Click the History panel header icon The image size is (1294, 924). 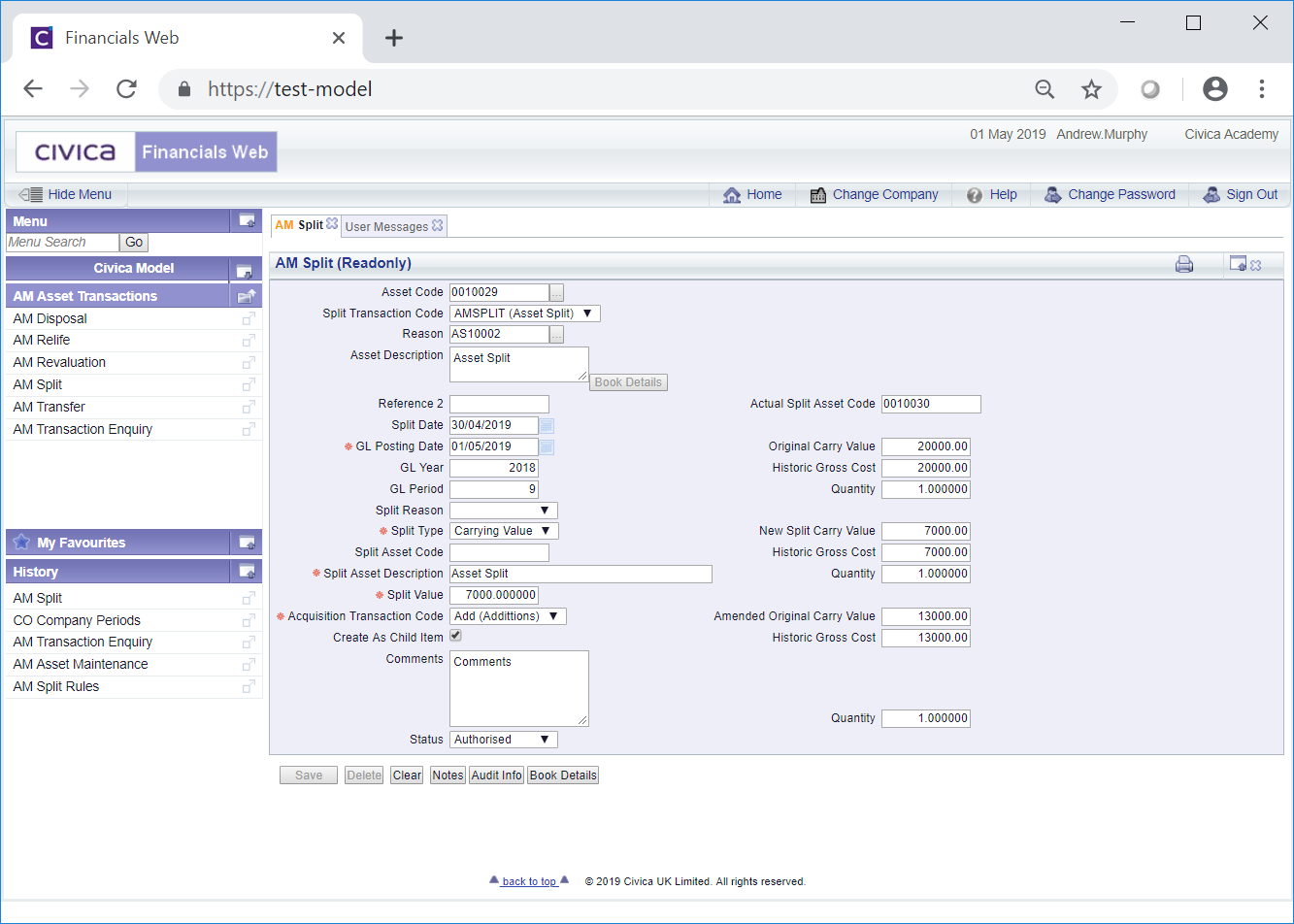click(x=248, y=572)
